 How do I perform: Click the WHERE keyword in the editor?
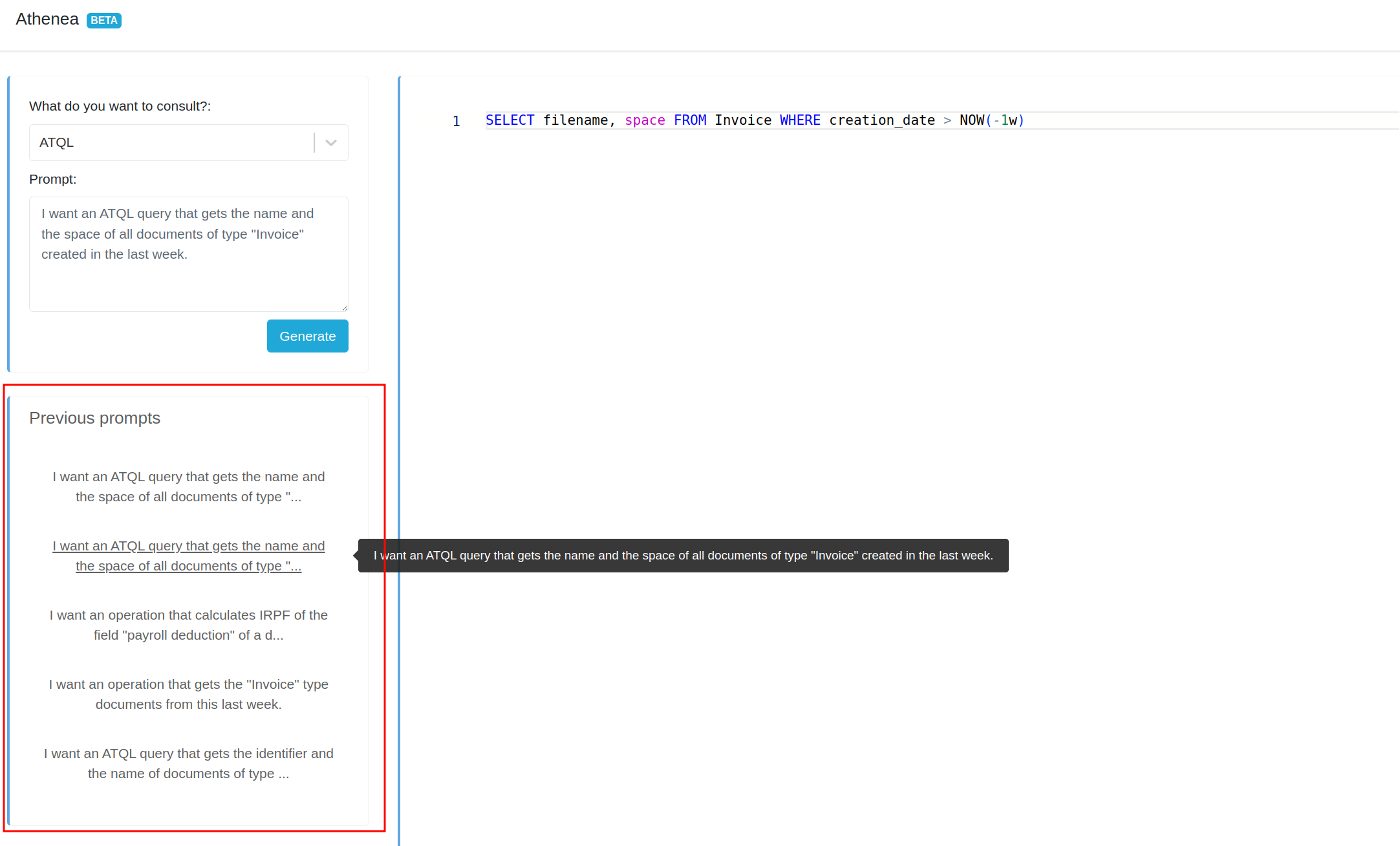click(x=799, y=120)
